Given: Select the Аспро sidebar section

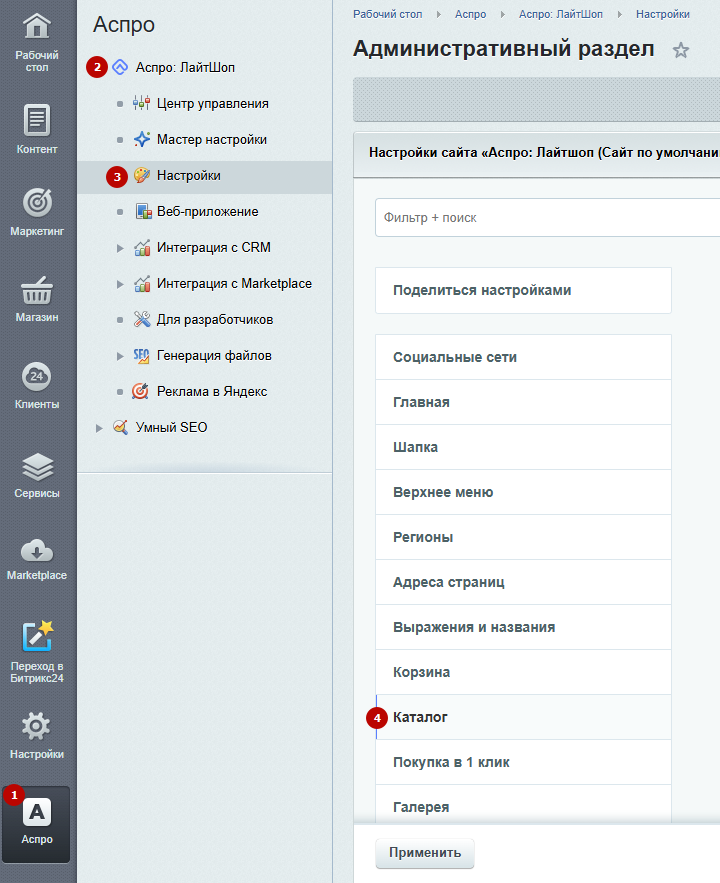Looking at the screenshot, I should (37, 824).
